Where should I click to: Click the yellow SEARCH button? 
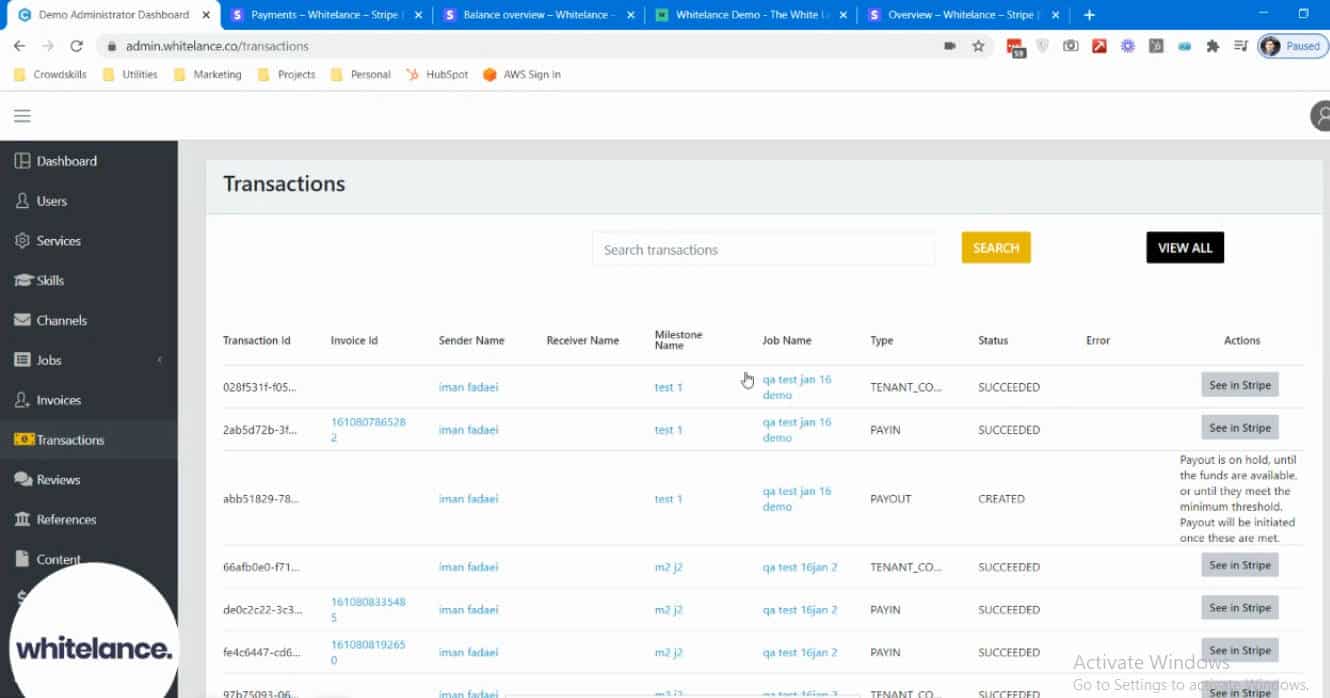pos(996,248)
